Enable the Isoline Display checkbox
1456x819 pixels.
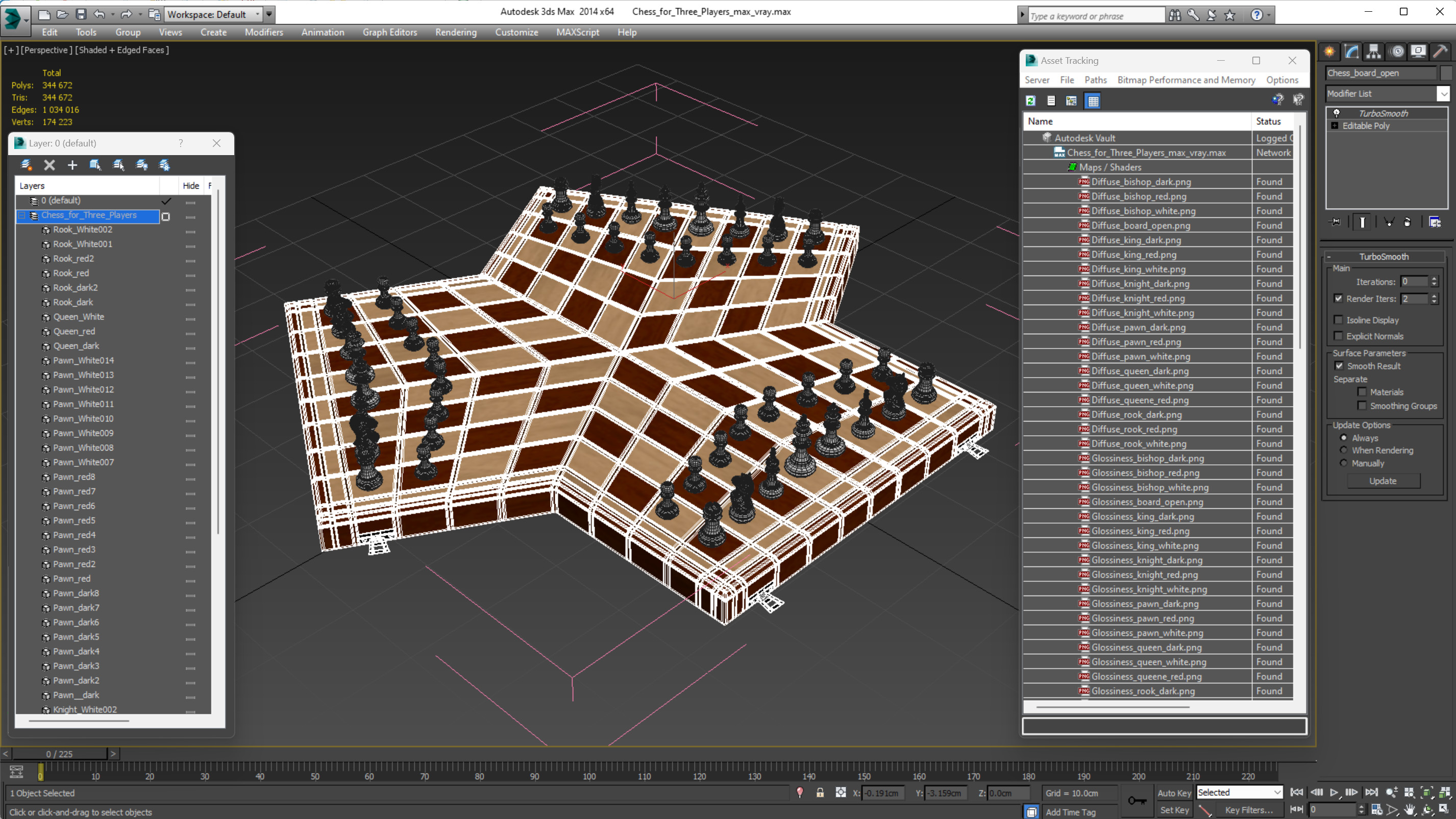click(x=1339, y=320)
